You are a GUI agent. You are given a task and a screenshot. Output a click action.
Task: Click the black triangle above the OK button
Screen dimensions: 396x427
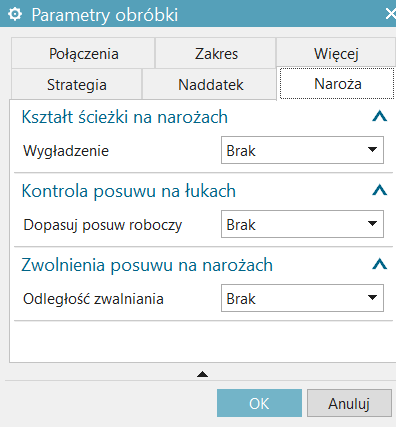(x=202, y=374)
